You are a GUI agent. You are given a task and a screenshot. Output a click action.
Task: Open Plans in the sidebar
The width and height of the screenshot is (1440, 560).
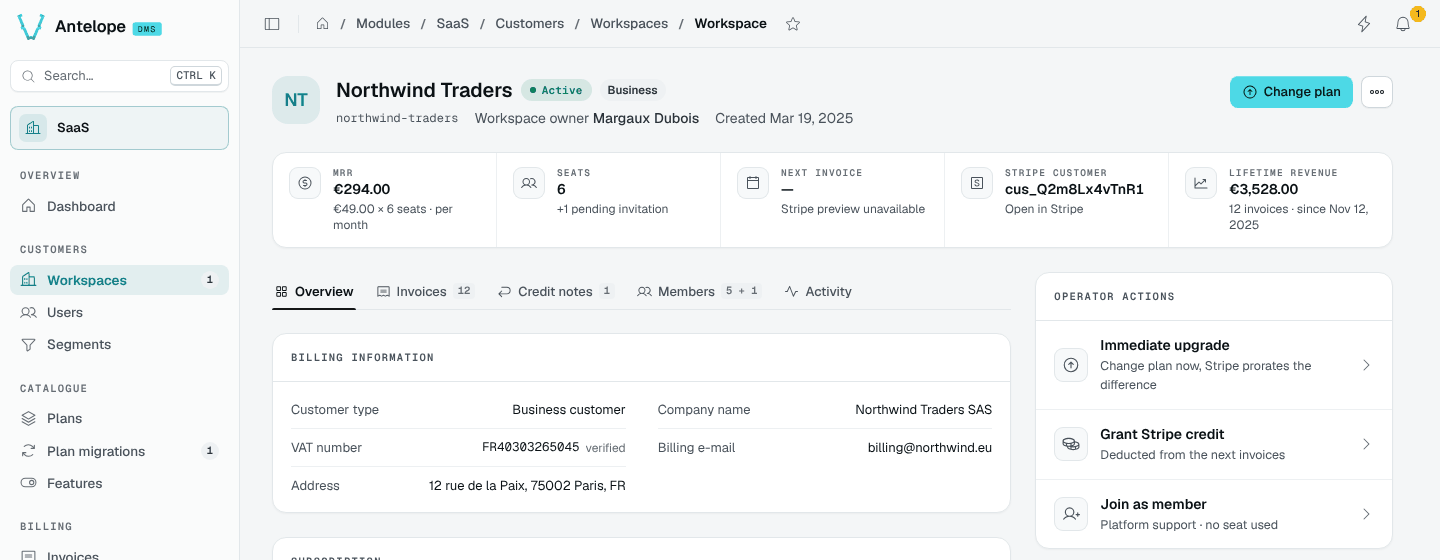pyautogui.click(x=119, y=418)
